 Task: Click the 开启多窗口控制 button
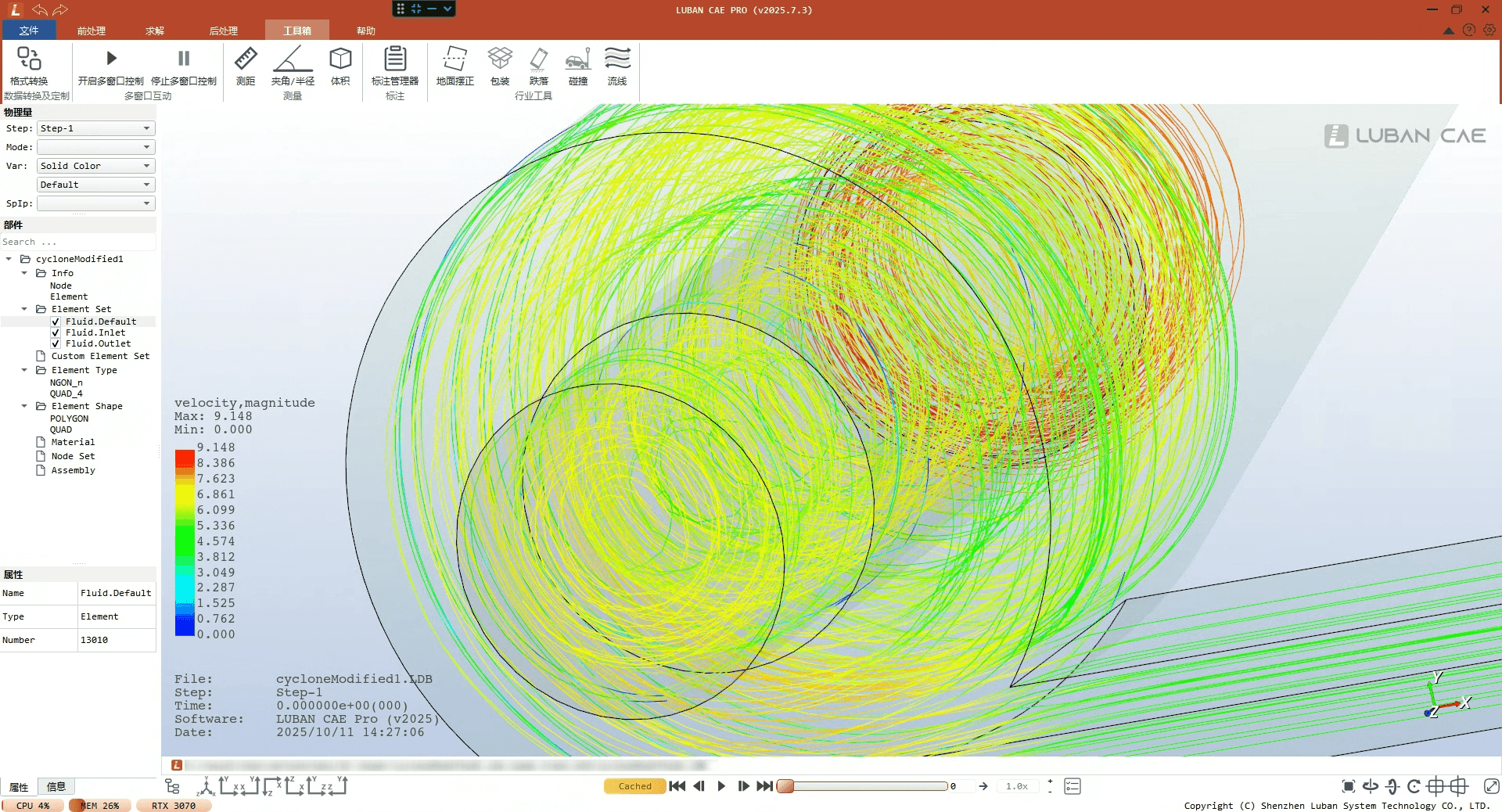coord(110,59)
